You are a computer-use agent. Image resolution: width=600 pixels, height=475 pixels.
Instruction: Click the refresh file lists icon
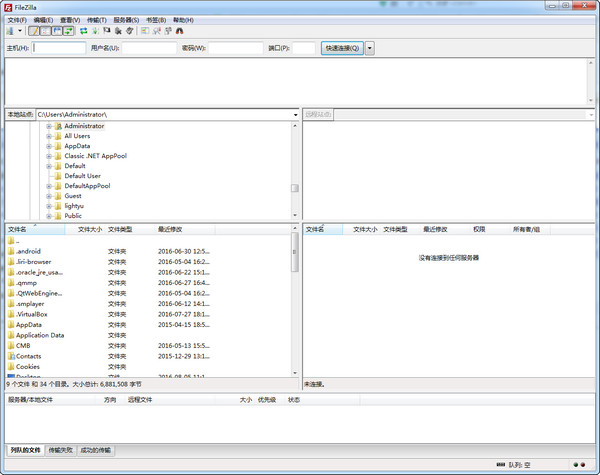[83, 31]
